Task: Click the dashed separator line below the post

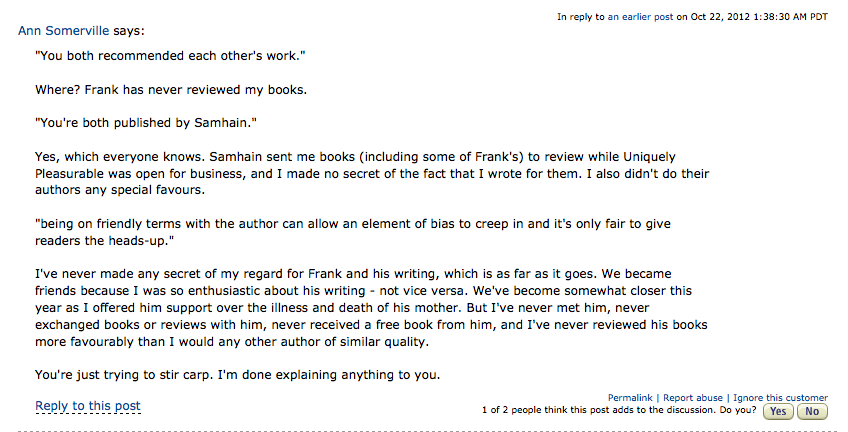Action: (424, 430)
